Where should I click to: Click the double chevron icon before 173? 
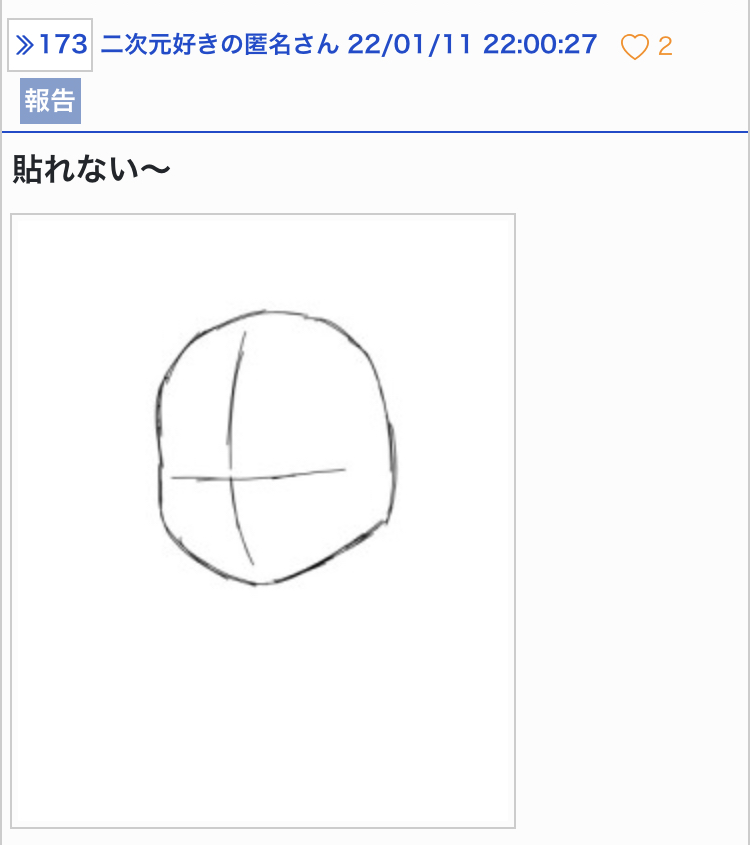(25, 45)
